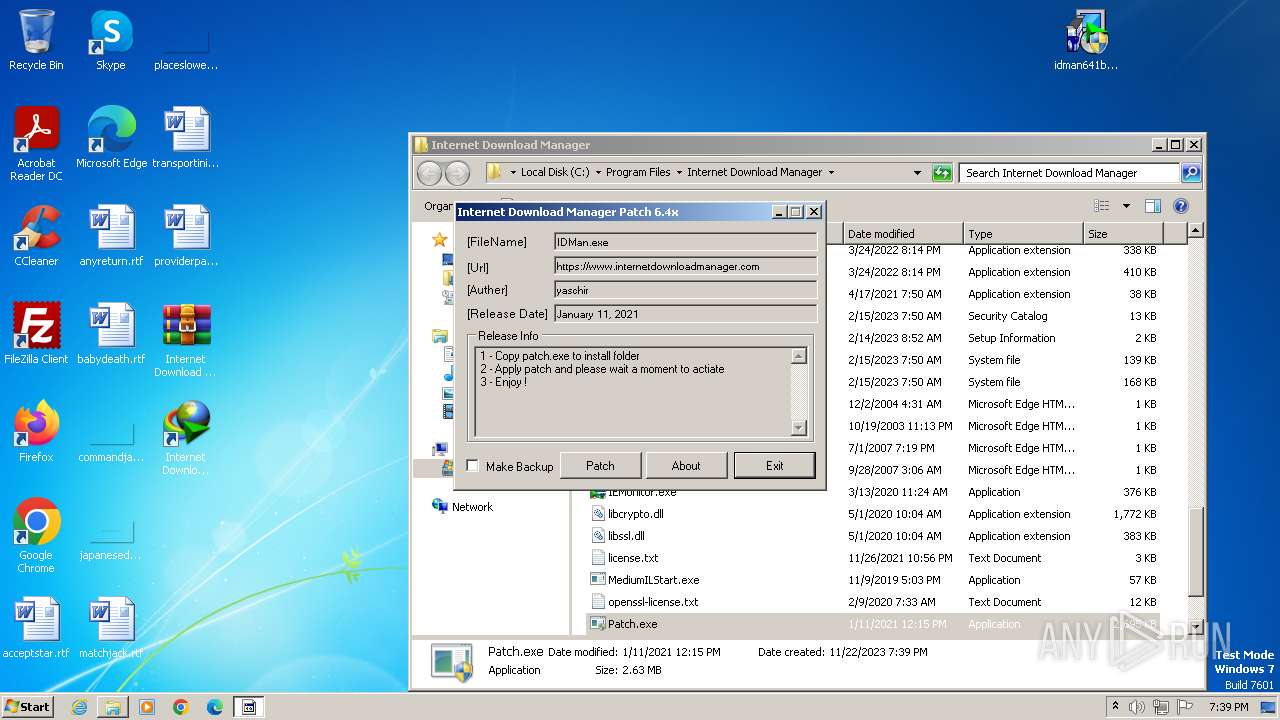
Task: Open the change view options dropdown arrow
Action: [x=1126, y=206]
